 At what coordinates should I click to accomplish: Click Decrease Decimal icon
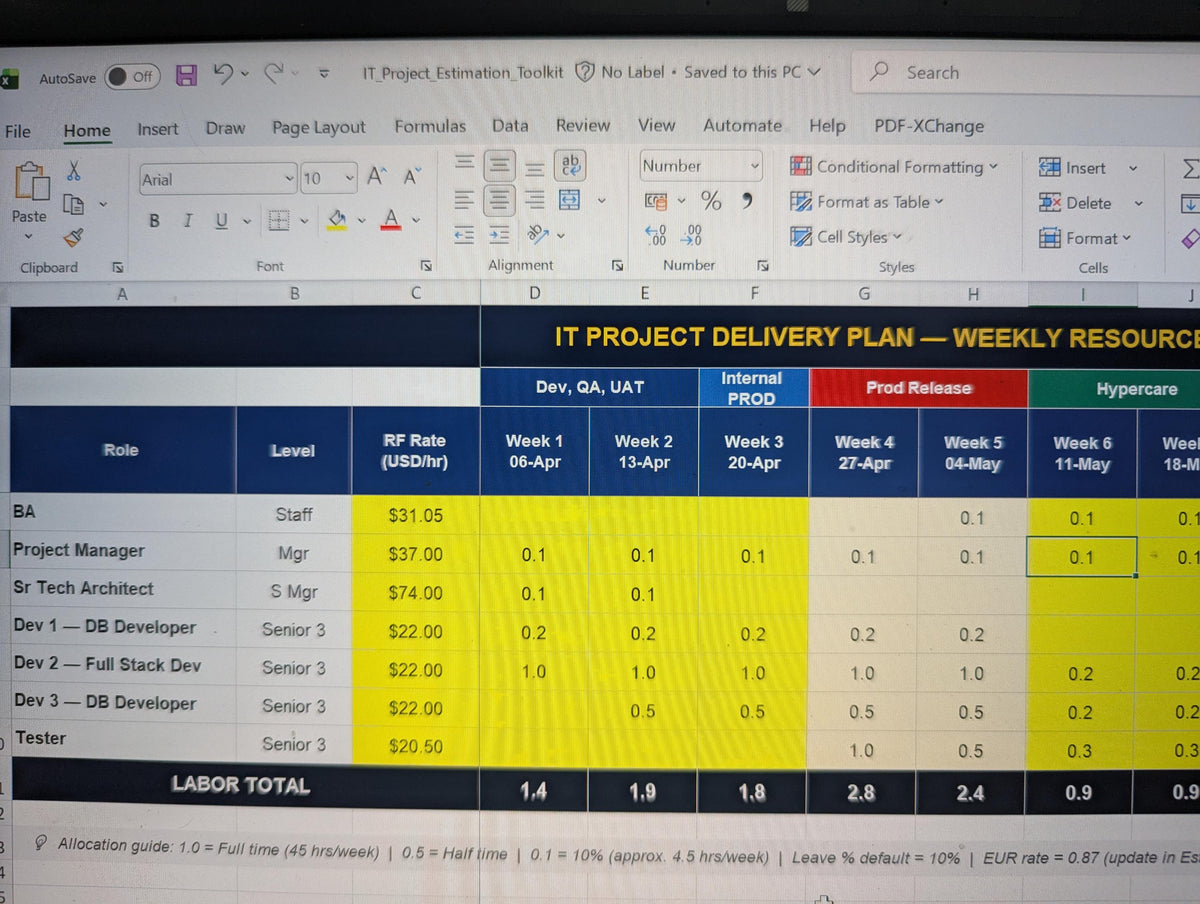pos(691,236)
